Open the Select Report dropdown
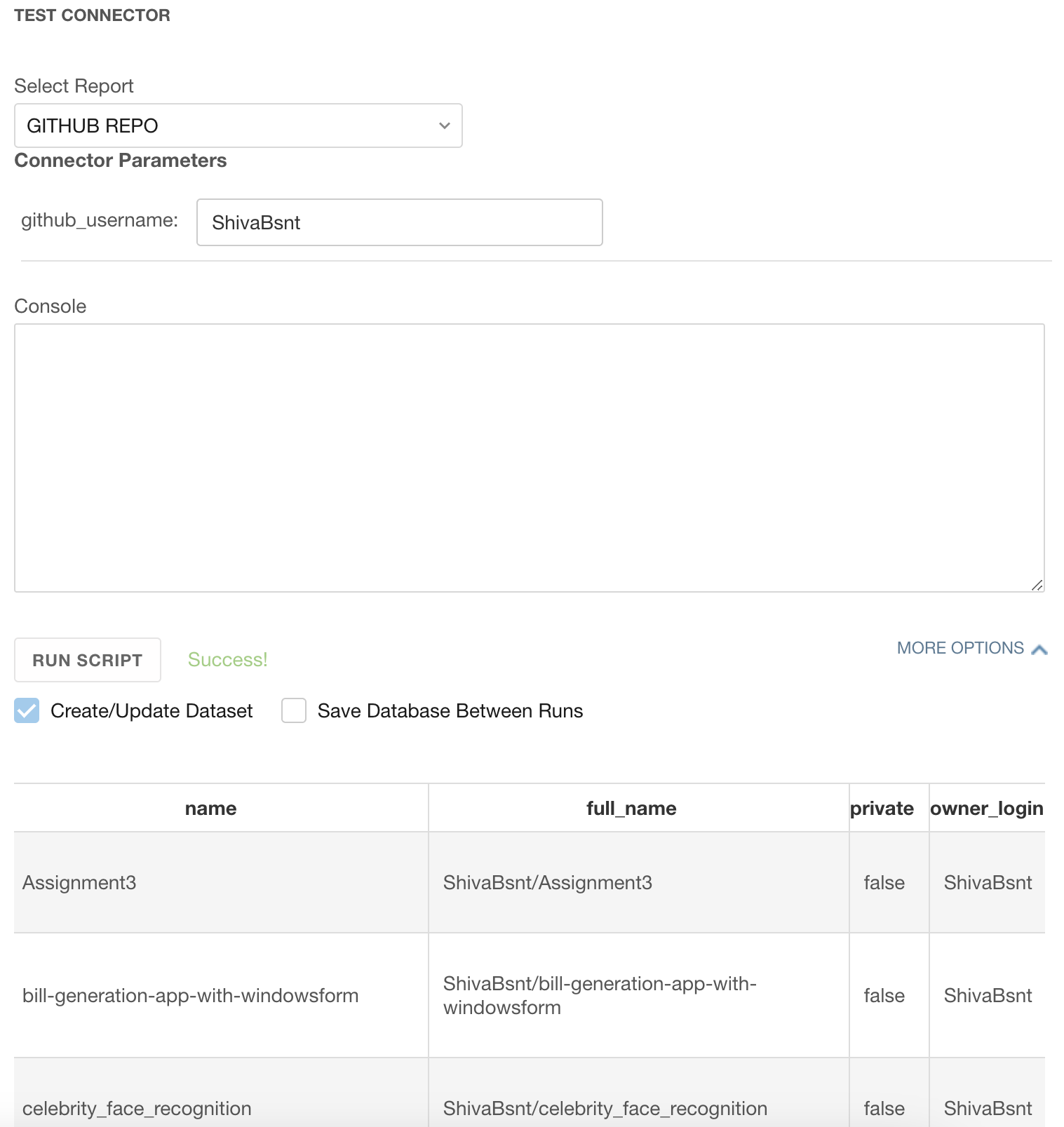 238,126
